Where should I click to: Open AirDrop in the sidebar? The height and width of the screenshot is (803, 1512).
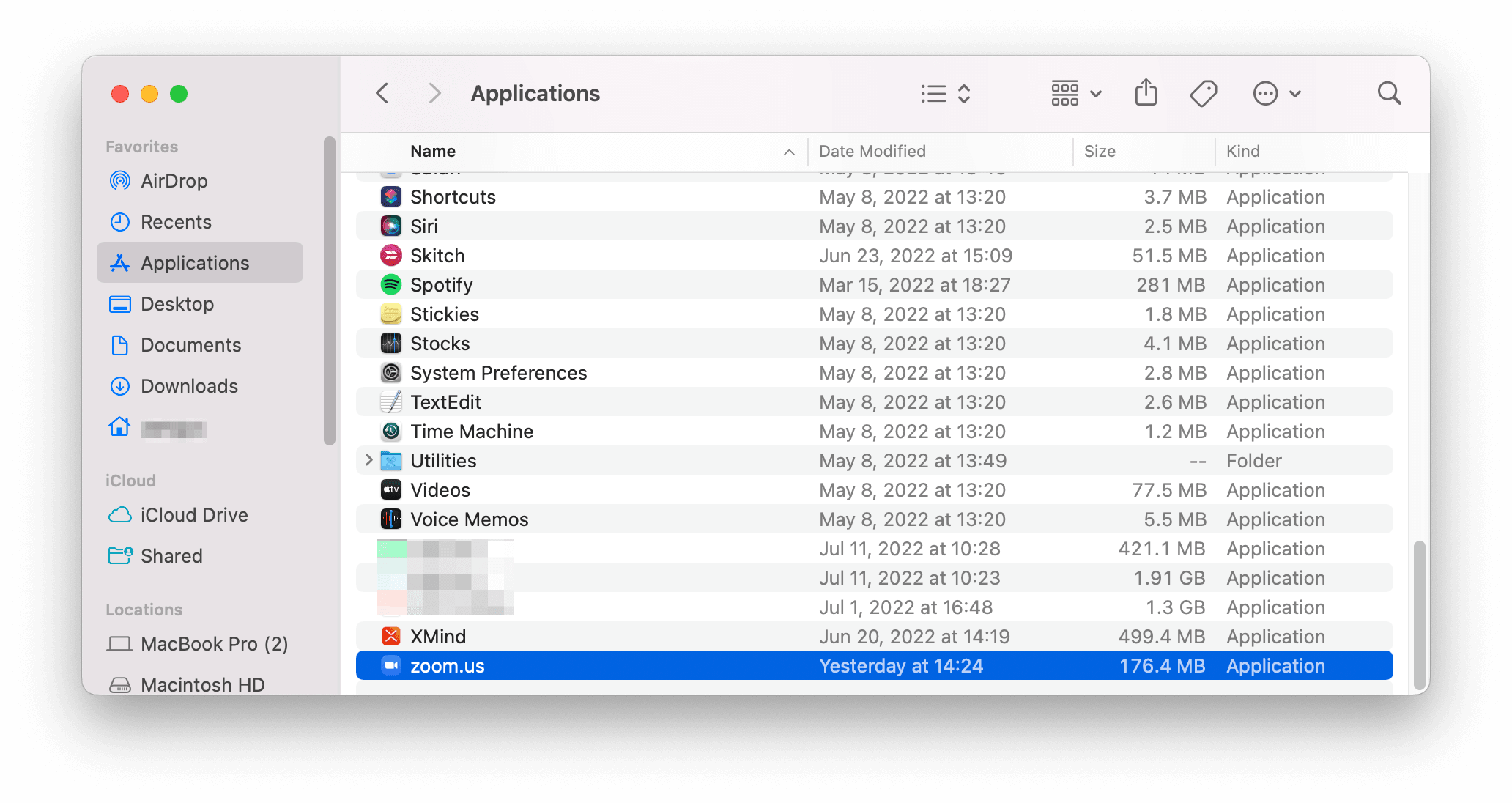[x=199, y=180]
